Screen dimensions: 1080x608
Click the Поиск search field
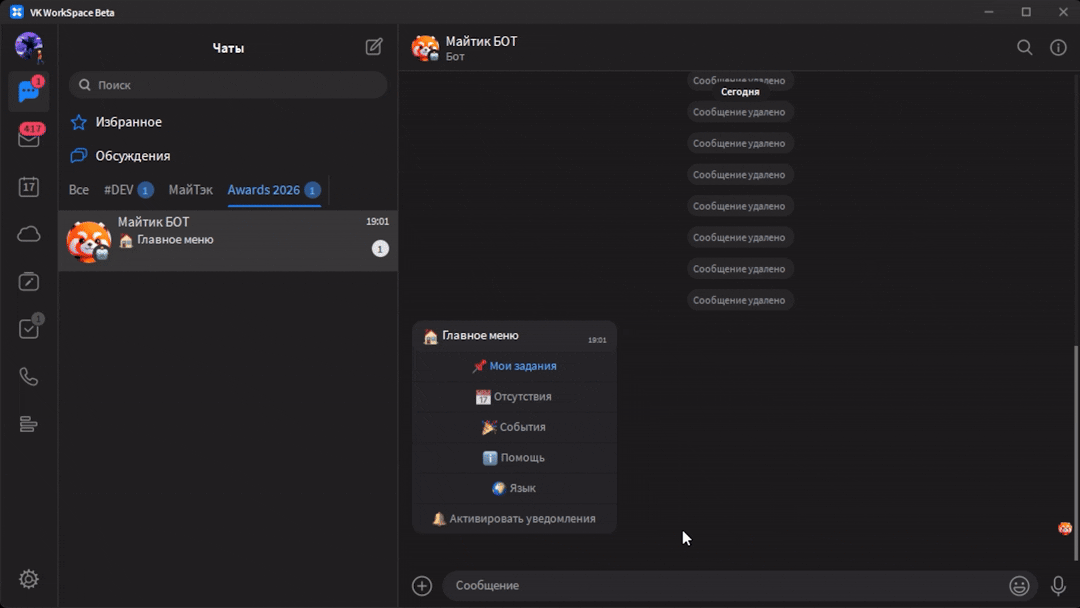[x=228, y=85]
